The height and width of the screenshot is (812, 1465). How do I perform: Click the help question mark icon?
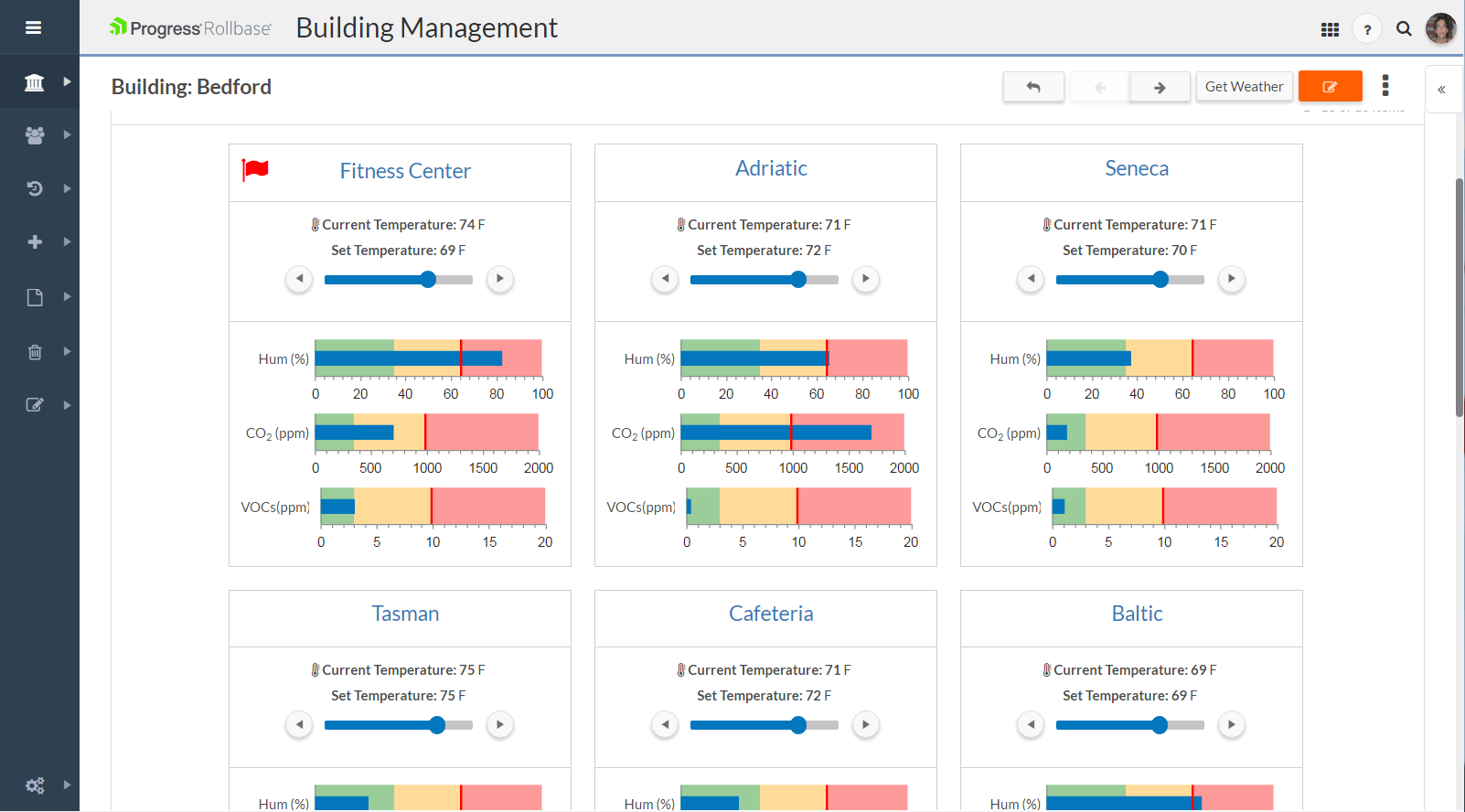coord(1367,29)
